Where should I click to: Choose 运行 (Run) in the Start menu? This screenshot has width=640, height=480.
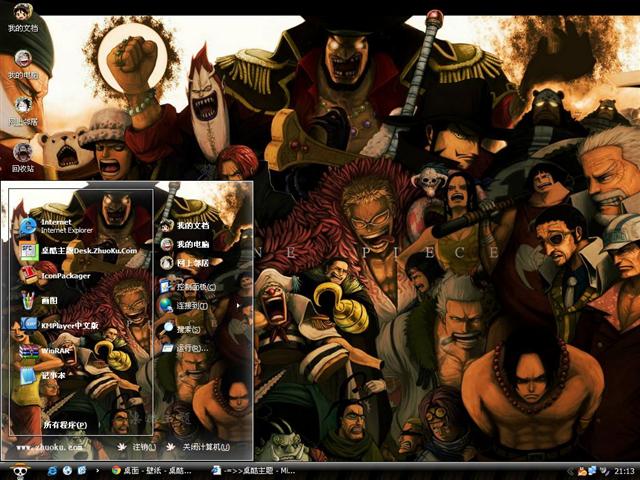190,348
